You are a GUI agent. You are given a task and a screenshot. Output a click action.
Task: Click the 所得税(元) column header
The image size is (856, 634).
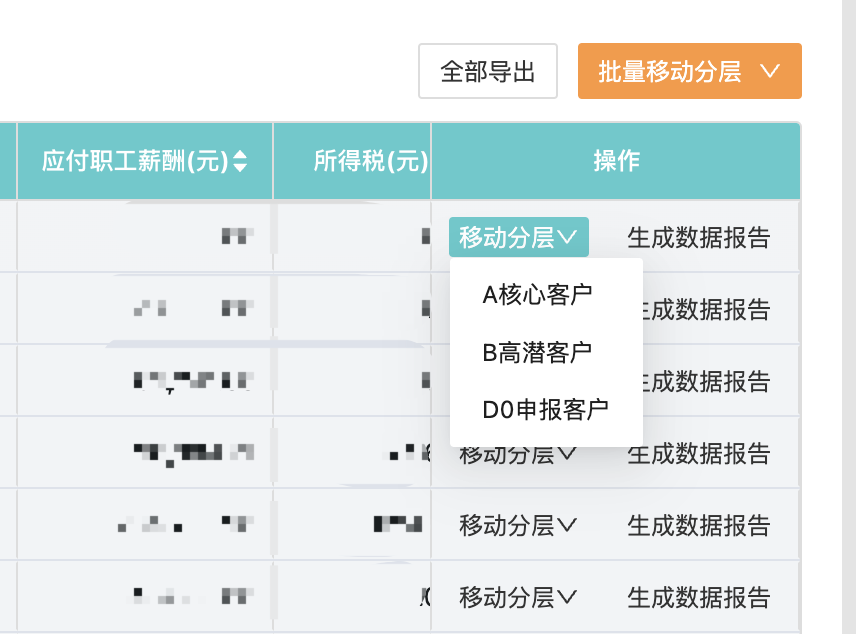pyautogui.click(x=352, y=161)
